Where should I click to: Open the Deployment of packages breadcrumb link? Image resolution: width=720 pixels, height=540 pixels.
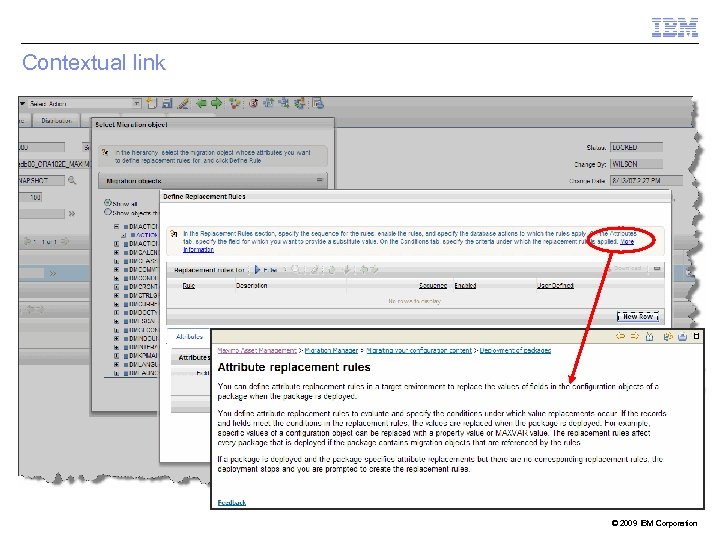[x=515, y=350]
